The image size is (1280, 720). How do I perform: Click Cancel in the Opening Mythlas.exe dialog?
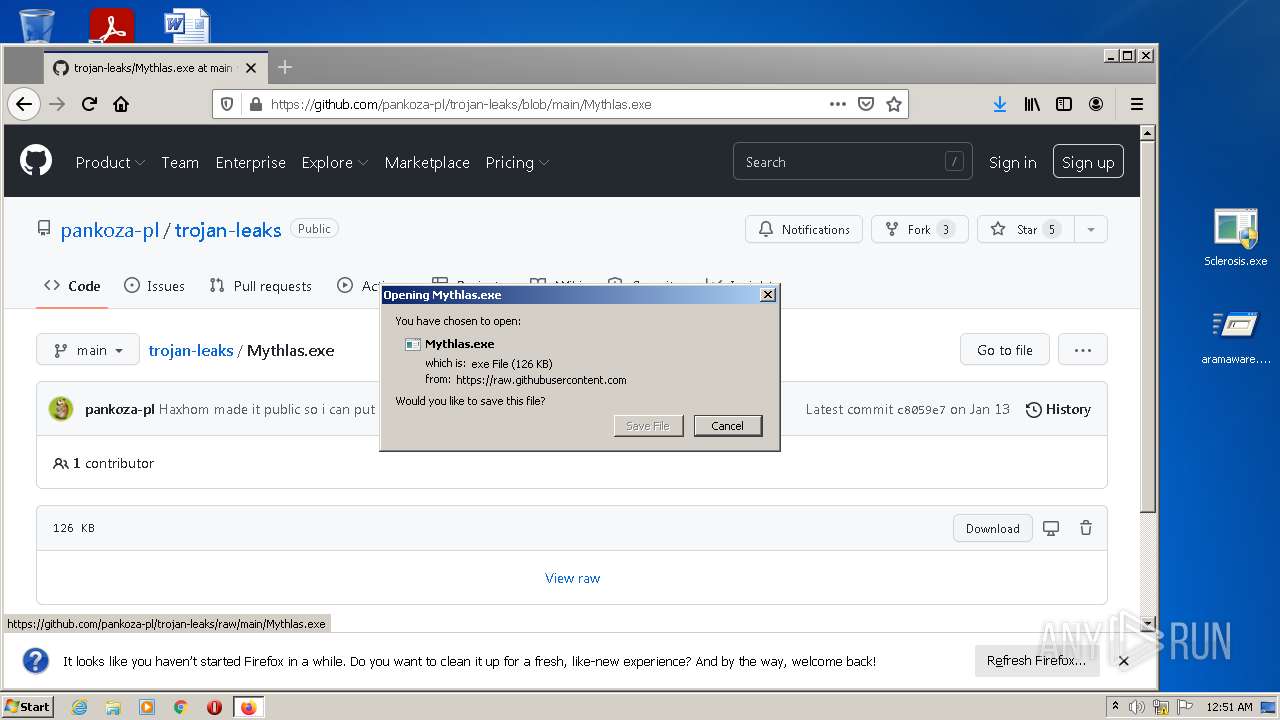coord(728,426)
